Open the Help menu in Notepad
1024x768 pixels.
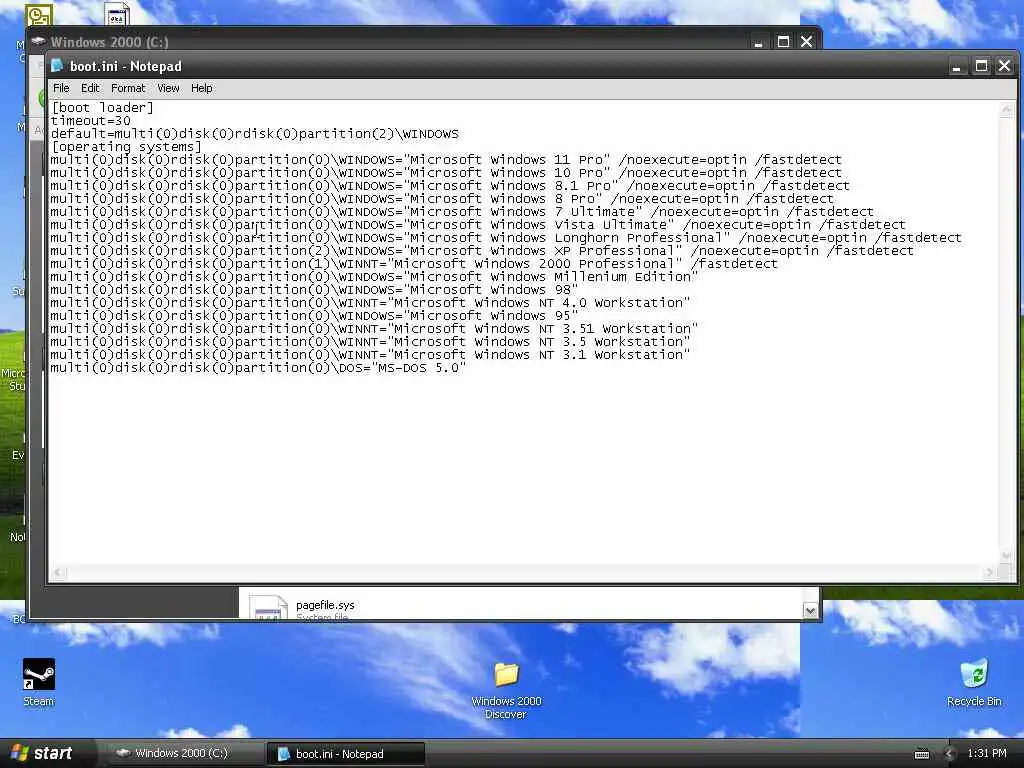[201, 88]
